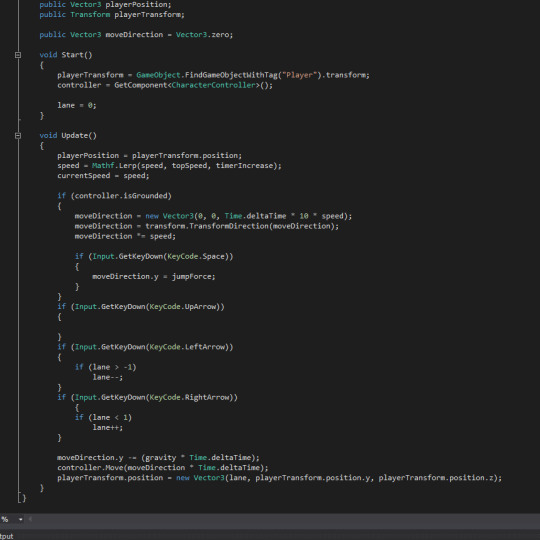Click 'if (controller.isGrounded)' condition

click(114, 196)
